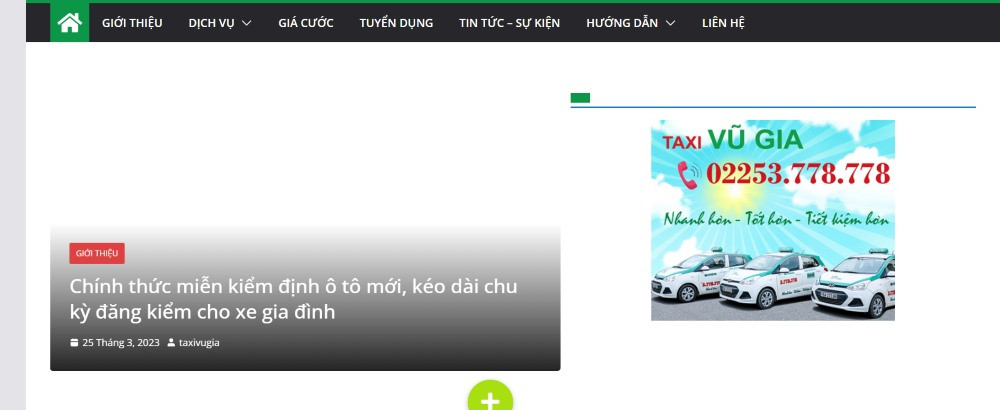1000x410 pixels.
Task: Select the red Giới Thiệu category tag
Action: [97, 253]
